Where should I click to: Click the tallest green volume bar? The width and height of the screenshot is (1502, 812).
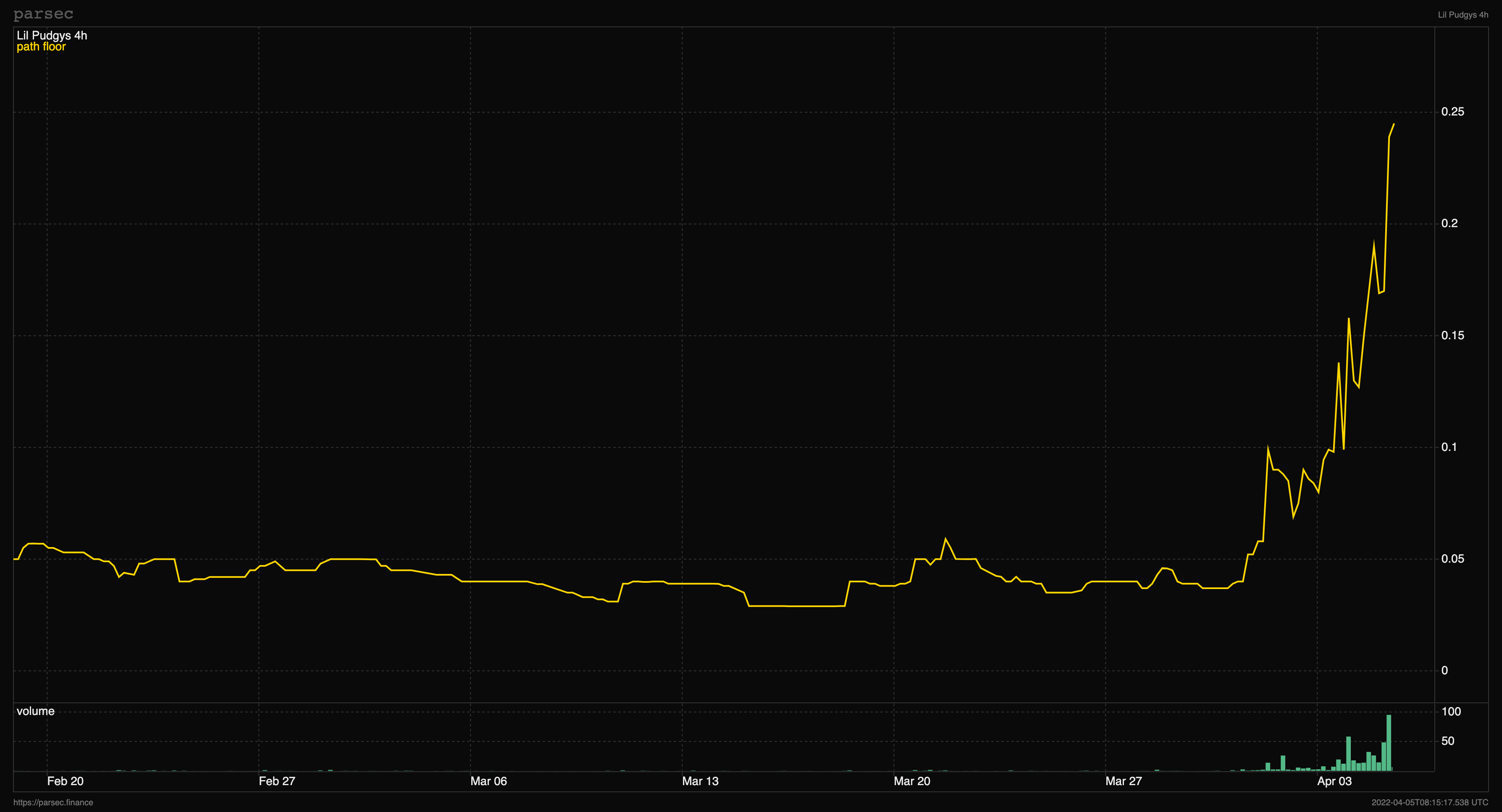pos(1389,743)
